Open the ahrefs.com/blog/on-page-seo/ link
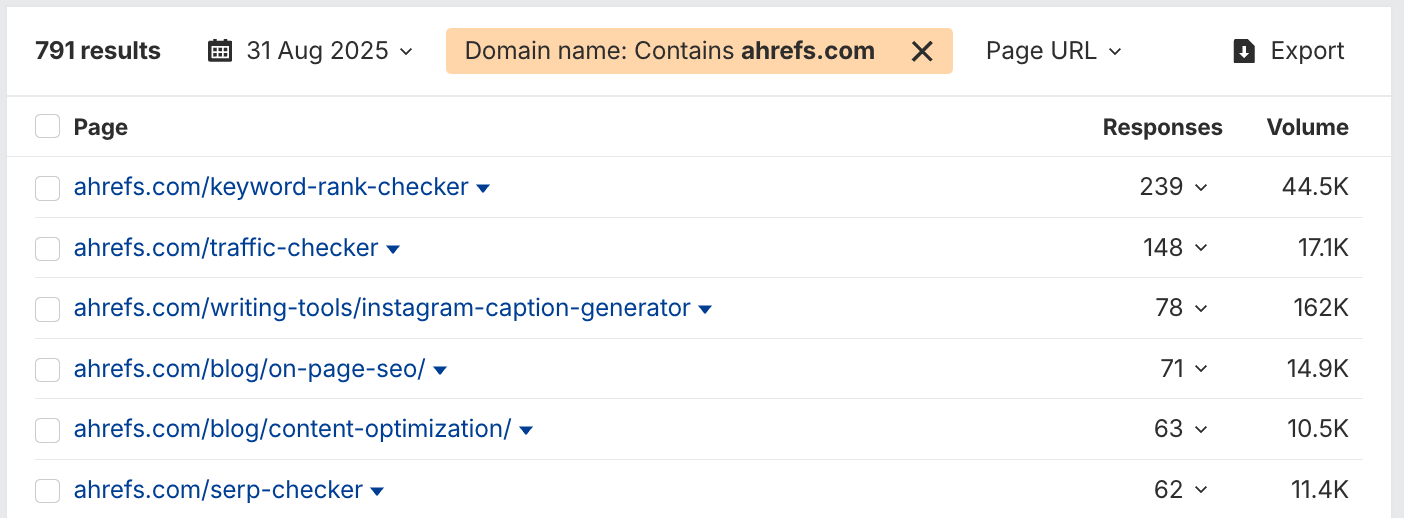This screenshot has width=1404, height=518. tap(249, 369)
